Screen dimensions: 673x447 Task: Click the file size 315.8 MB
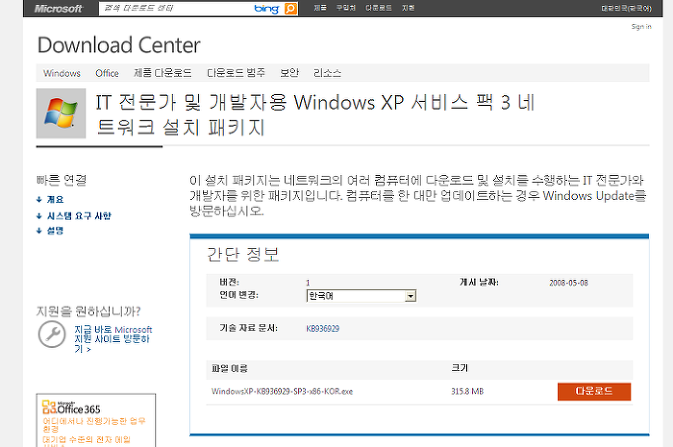pyautogui.click(x=467, y=392)
